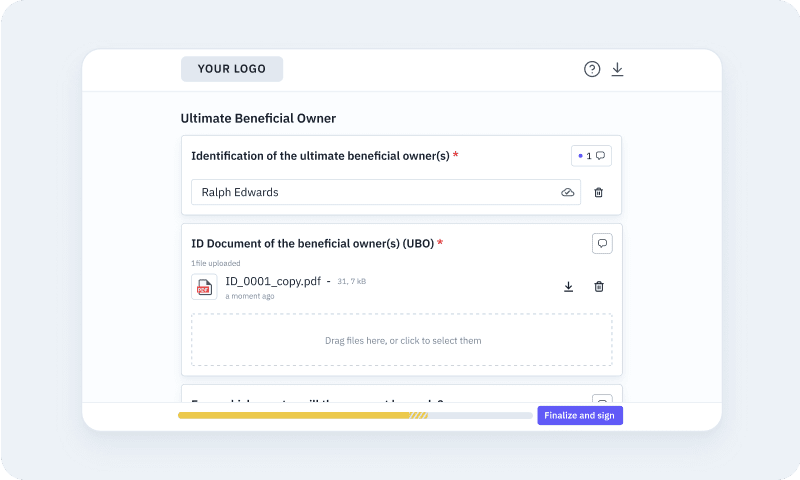Click the Identification of ultimate beneficial owner(s) label
This screenshot has width=800, height=480.
coord(320,156)
